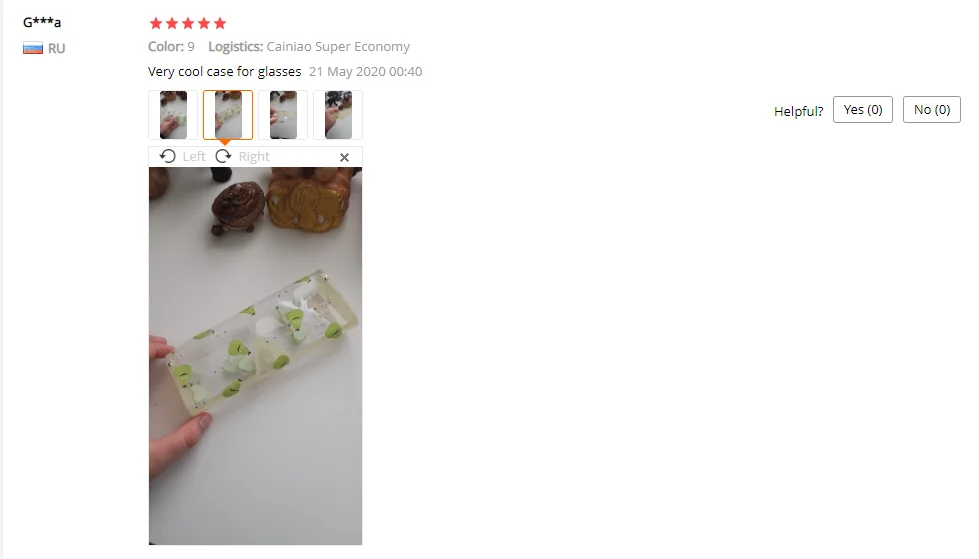Click the rotate right arrow icon

[224, 156]
